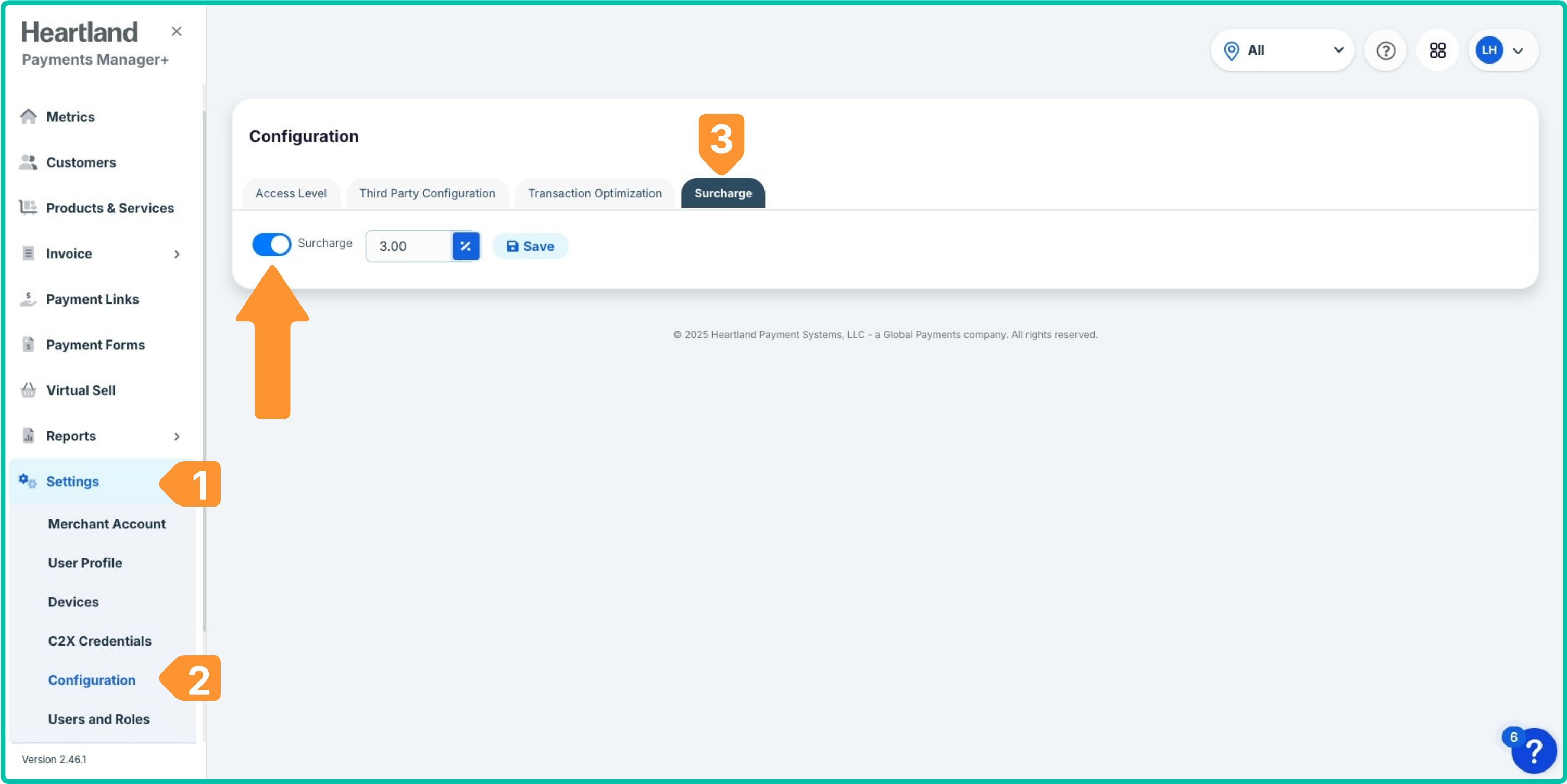Open Configuration in the Settings submenu

(92, 679)
